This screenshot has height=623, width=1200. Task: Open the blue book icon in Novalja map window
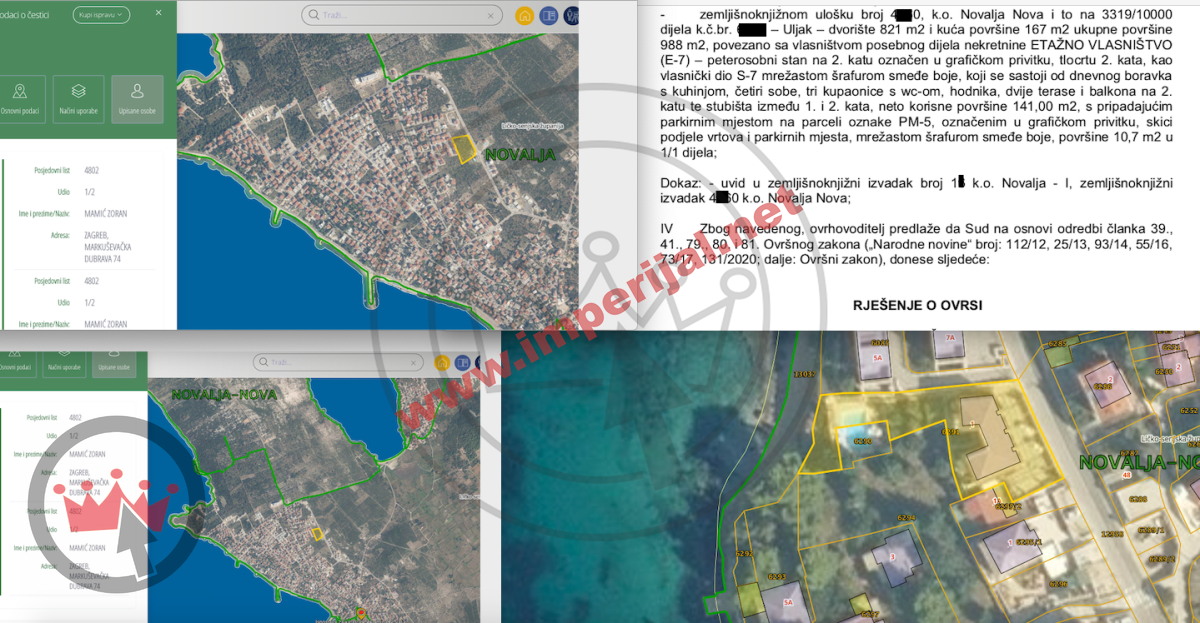coord(547,16)
